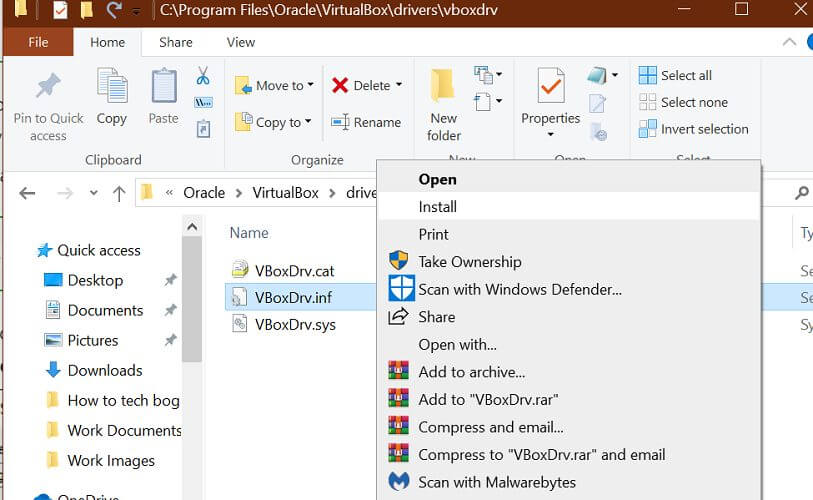
Task: Expand the Delete dropdown arrow
Action: 399,85
